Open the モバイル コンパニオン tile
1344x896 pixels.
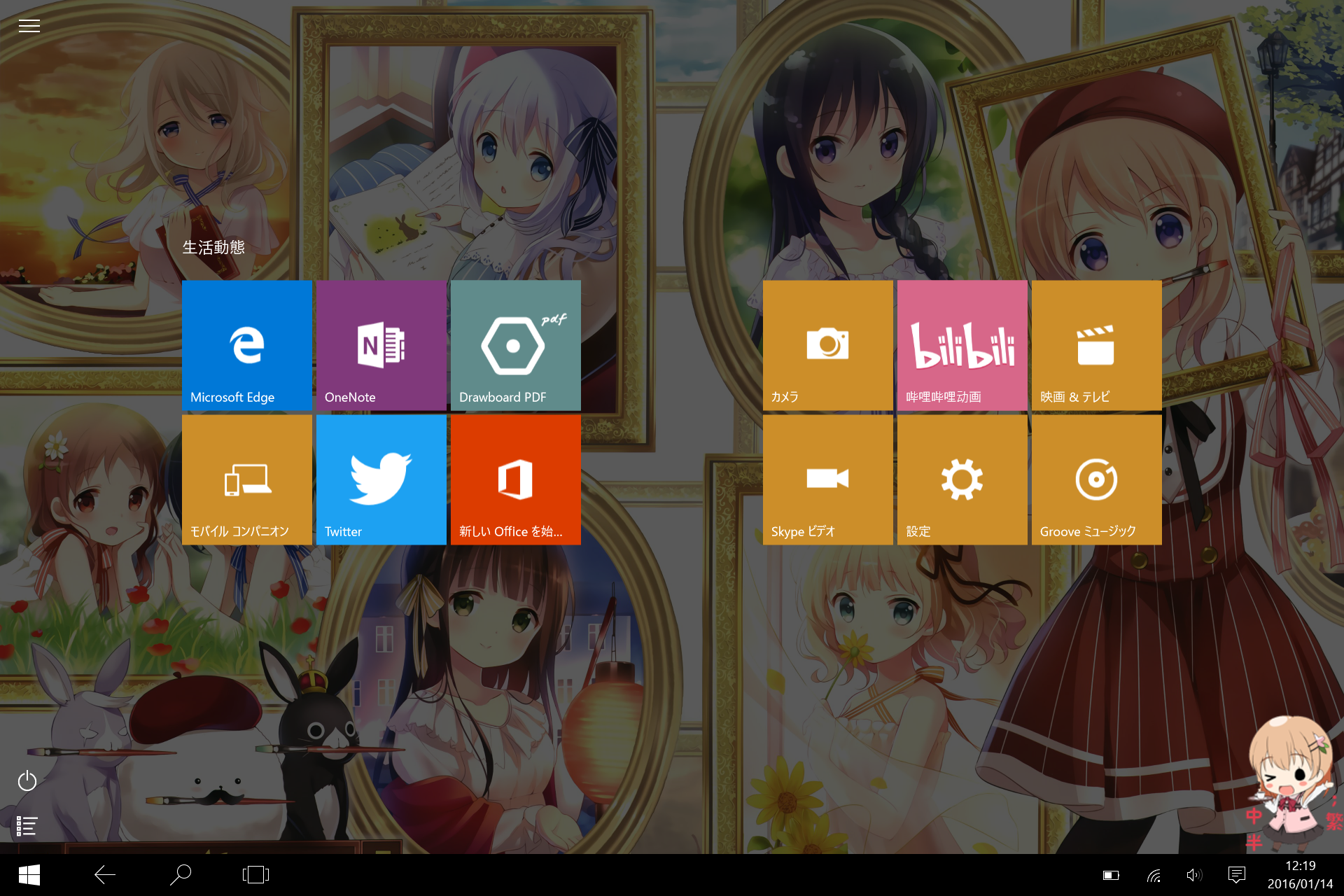click(x=246, y=479)
